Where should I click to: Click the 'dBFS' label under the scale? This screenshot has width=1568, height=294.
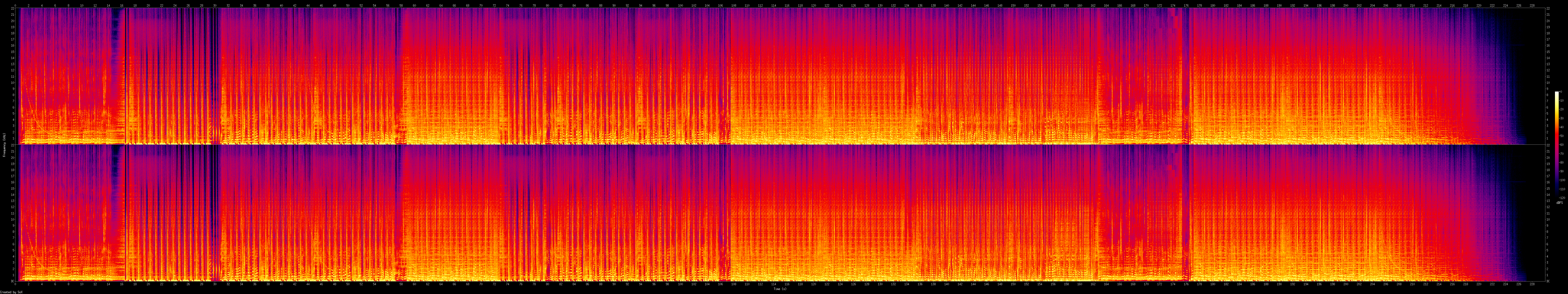coord(1559,203)
